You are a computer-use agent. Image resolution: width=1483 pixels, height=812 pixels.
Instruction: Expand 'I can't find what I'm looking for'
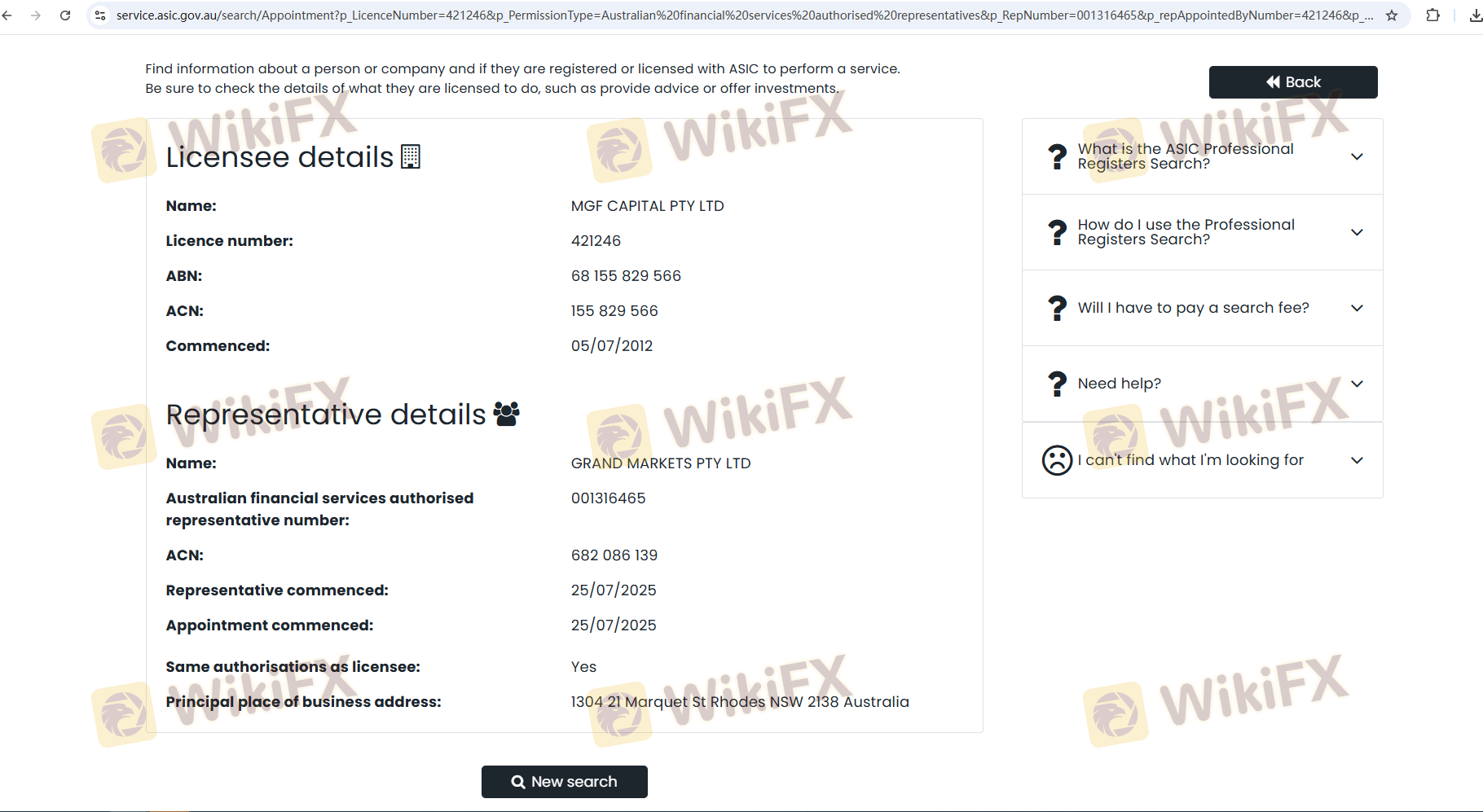coord(1357,460)
